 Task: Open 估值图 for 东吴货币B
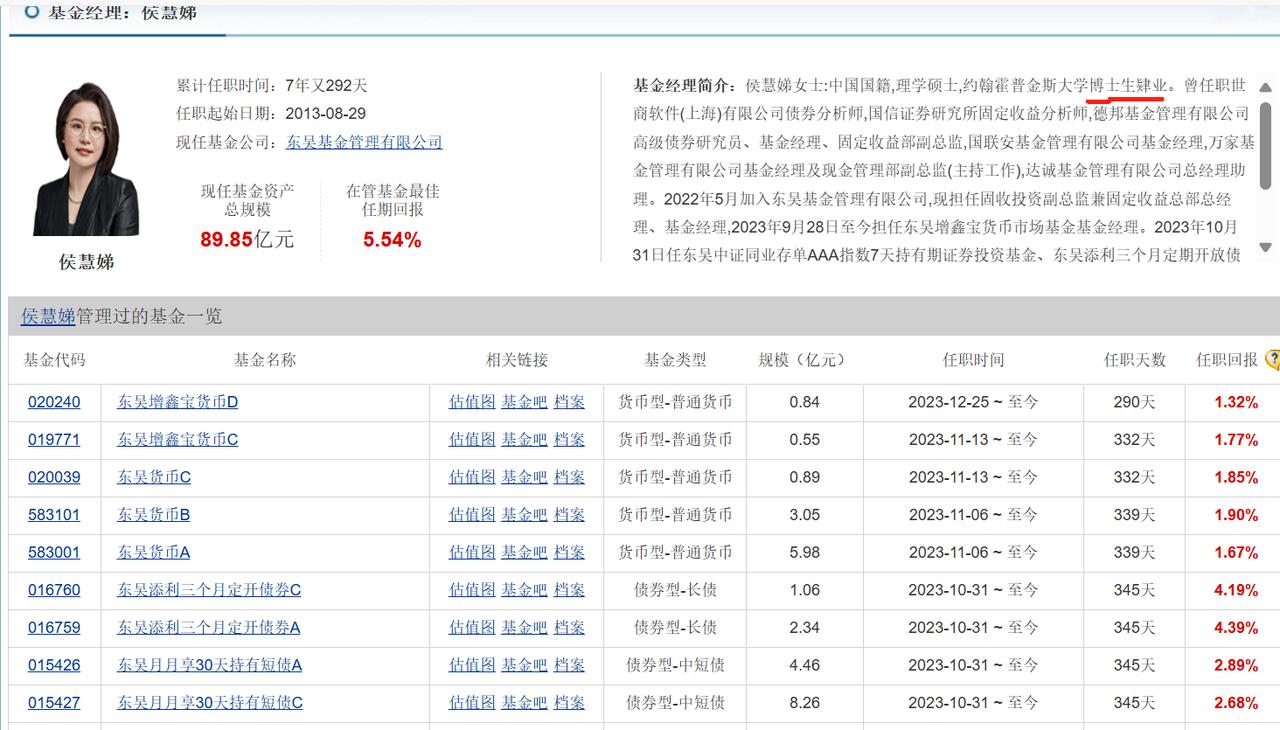pos(472,514)
